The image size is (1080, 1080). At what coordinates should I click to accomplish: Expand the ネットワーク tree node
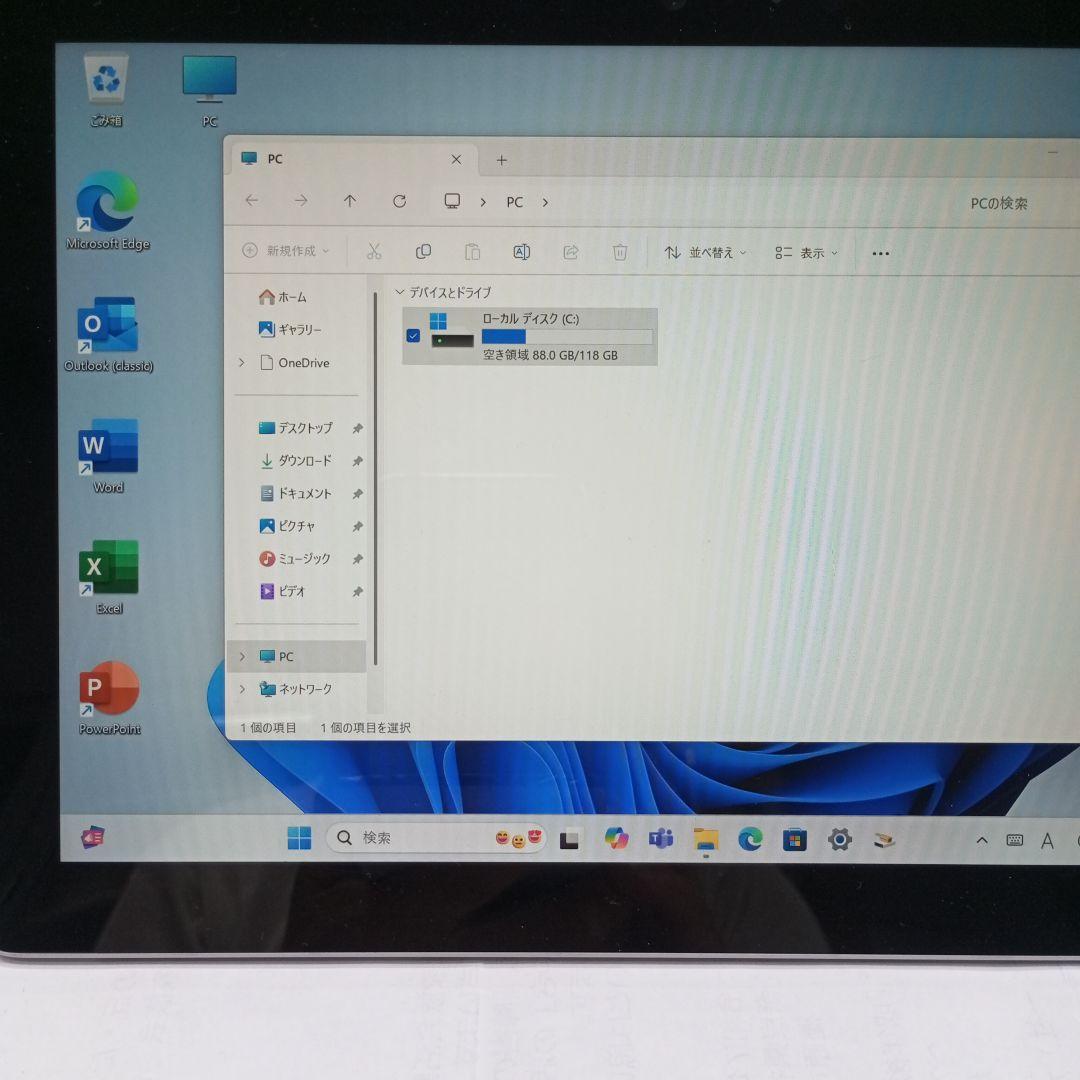pyautogui.click(x=242, y=689)
